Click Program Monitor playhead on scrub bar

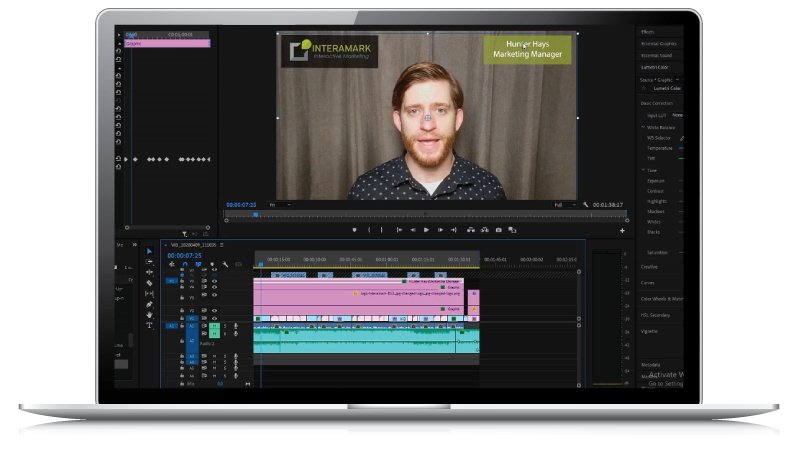[x=256, y=215]
